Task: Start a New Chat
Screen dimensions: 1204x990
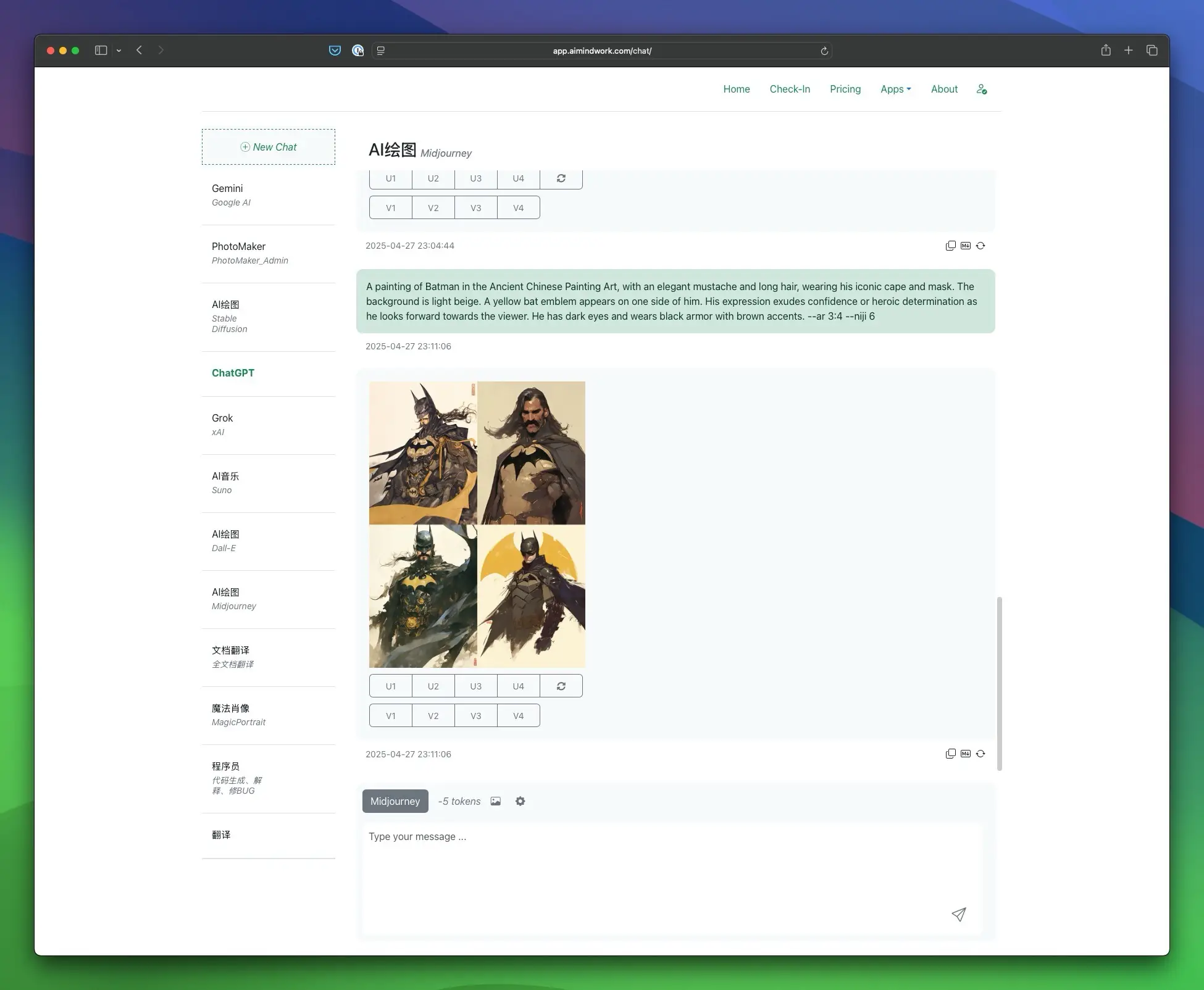Action: click(269, 147)
